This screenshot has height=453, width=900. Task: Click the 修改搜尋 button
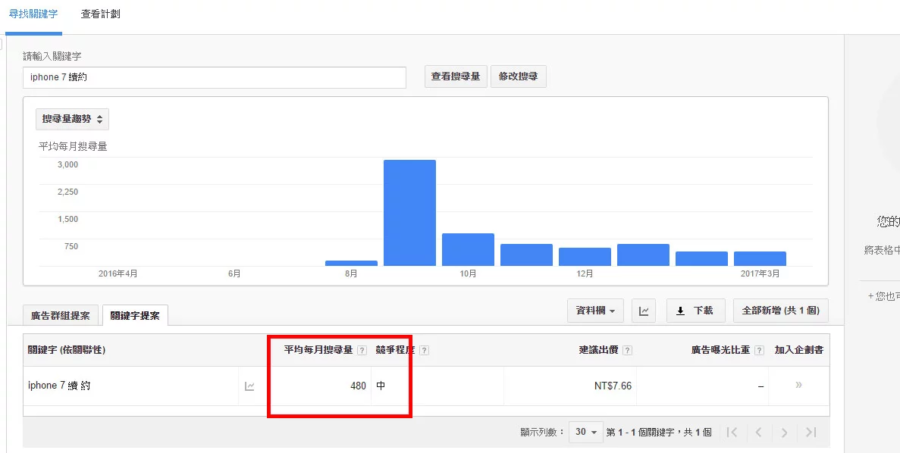pyautogui.click(x=519, y=77)
